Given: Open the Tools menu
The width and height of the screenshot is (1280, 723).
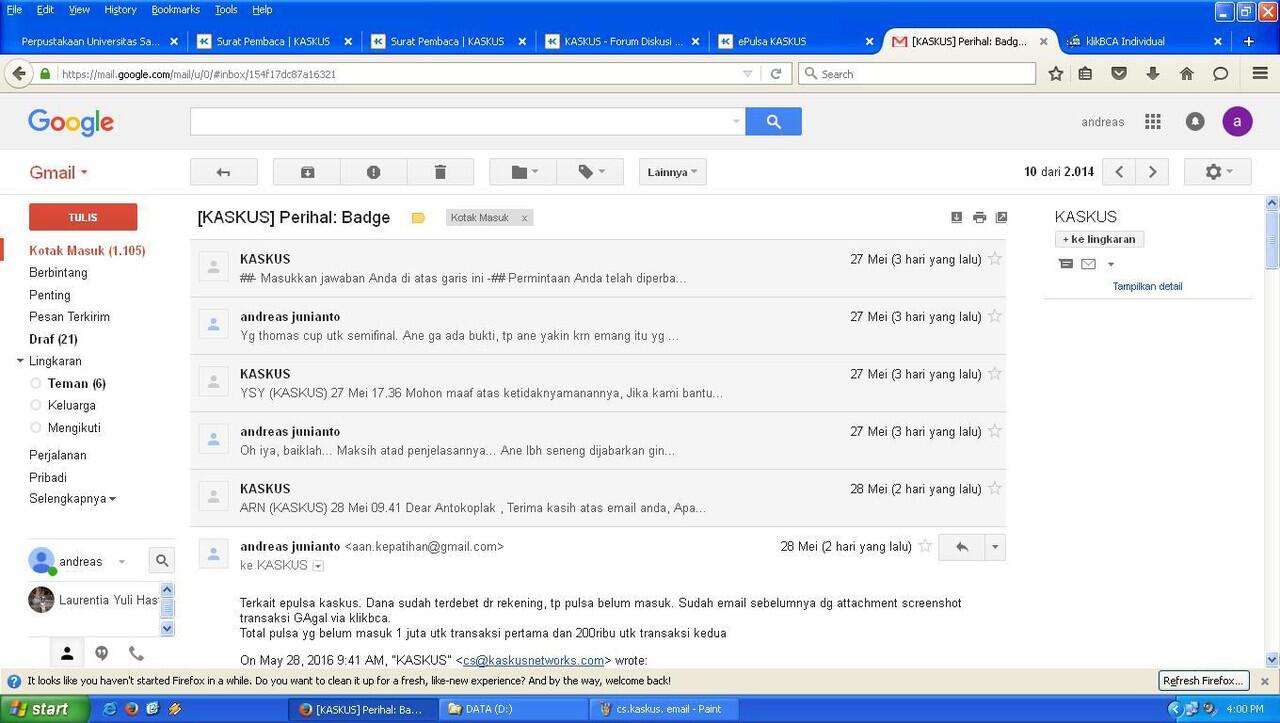Looking at the screenshot, I should [x=226, y=9].
